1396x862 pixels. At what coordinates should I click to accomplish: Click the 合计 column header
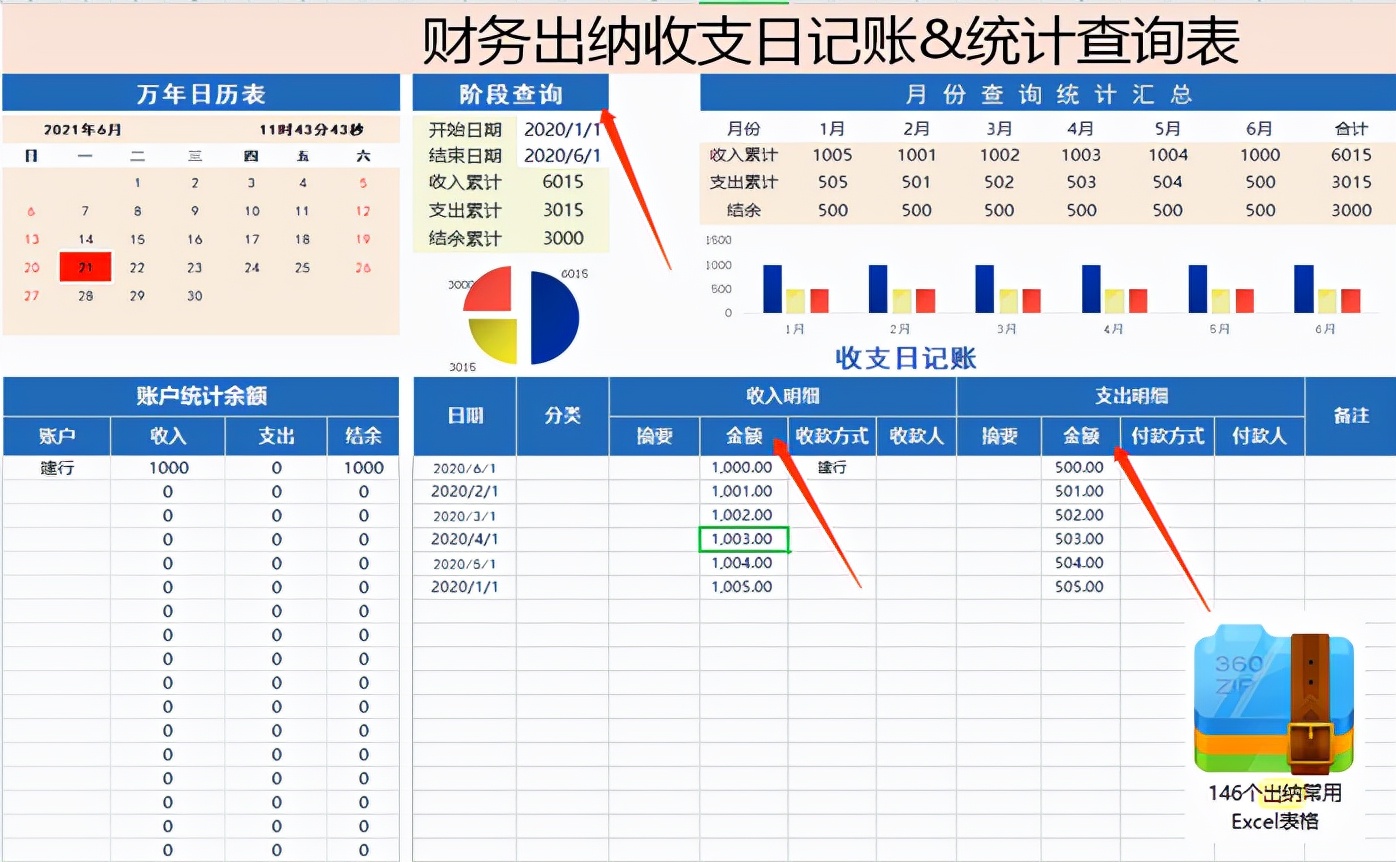[1350, 128]
